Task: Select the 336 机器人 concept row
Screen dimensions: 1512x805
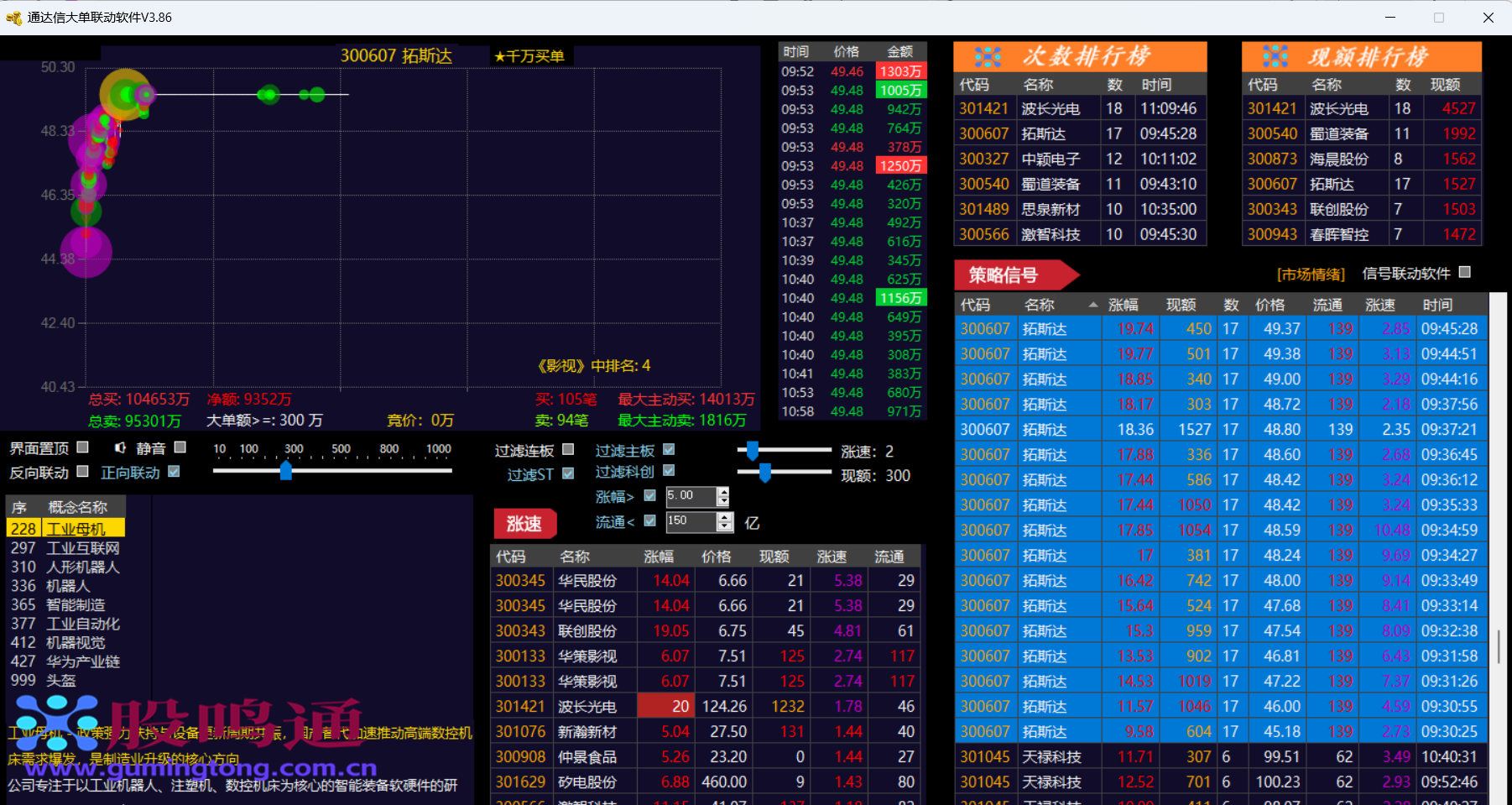Action: tap(65, 586)
